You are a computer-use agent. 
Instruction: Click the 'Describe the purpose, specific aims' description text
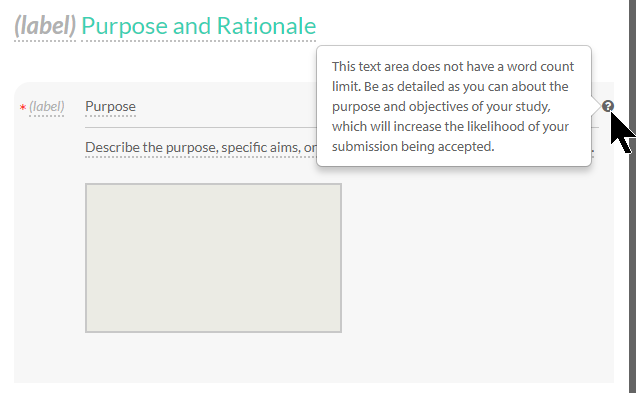coord(201,147)
